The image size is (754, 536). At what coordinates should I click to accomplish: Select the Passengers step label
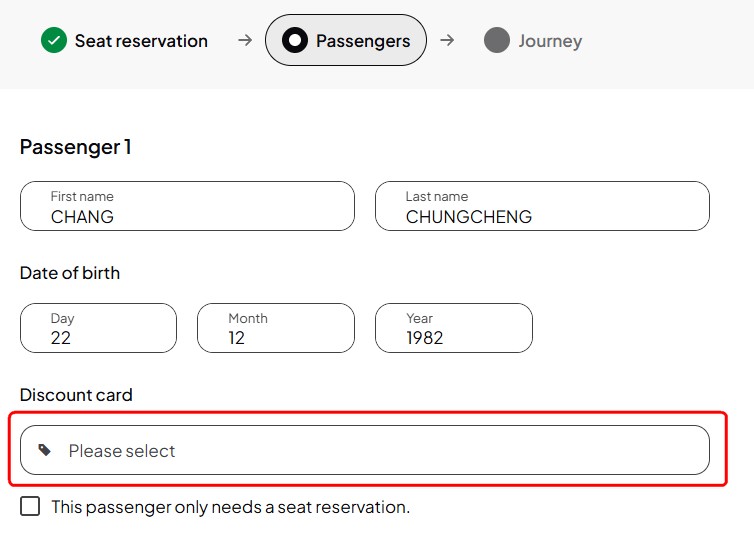pos(363,41)
